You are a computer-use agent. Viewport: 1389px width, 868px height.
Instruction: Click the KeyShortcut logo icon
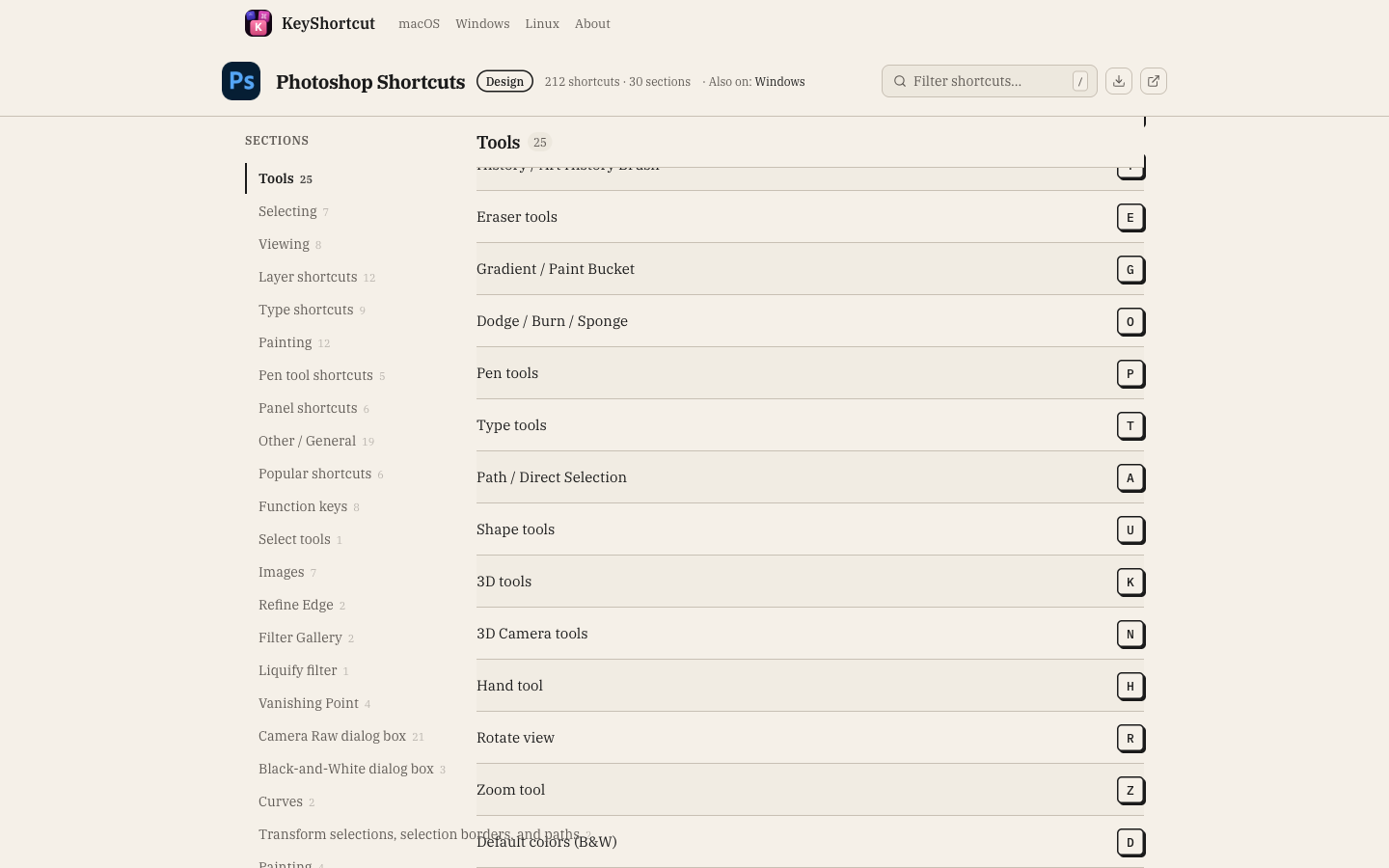tap(258, 23)
